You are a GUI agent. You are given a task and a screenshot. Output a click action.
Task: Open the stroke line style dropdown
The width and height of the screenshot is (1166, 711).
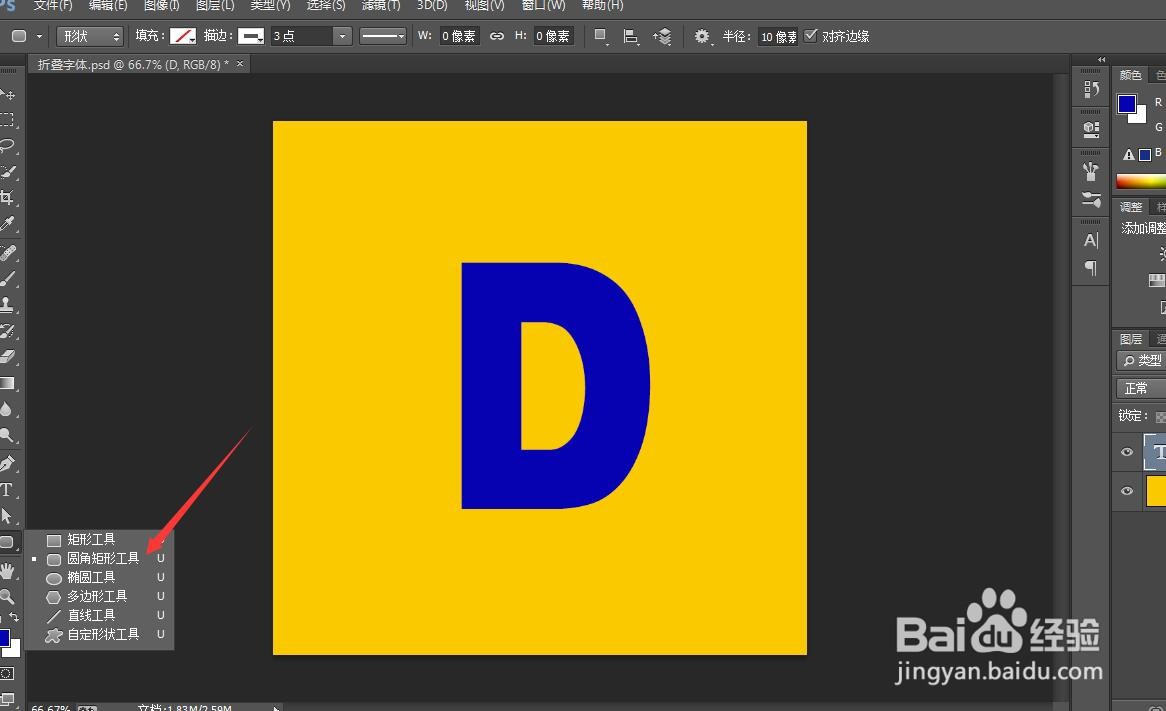coord(383,36)
